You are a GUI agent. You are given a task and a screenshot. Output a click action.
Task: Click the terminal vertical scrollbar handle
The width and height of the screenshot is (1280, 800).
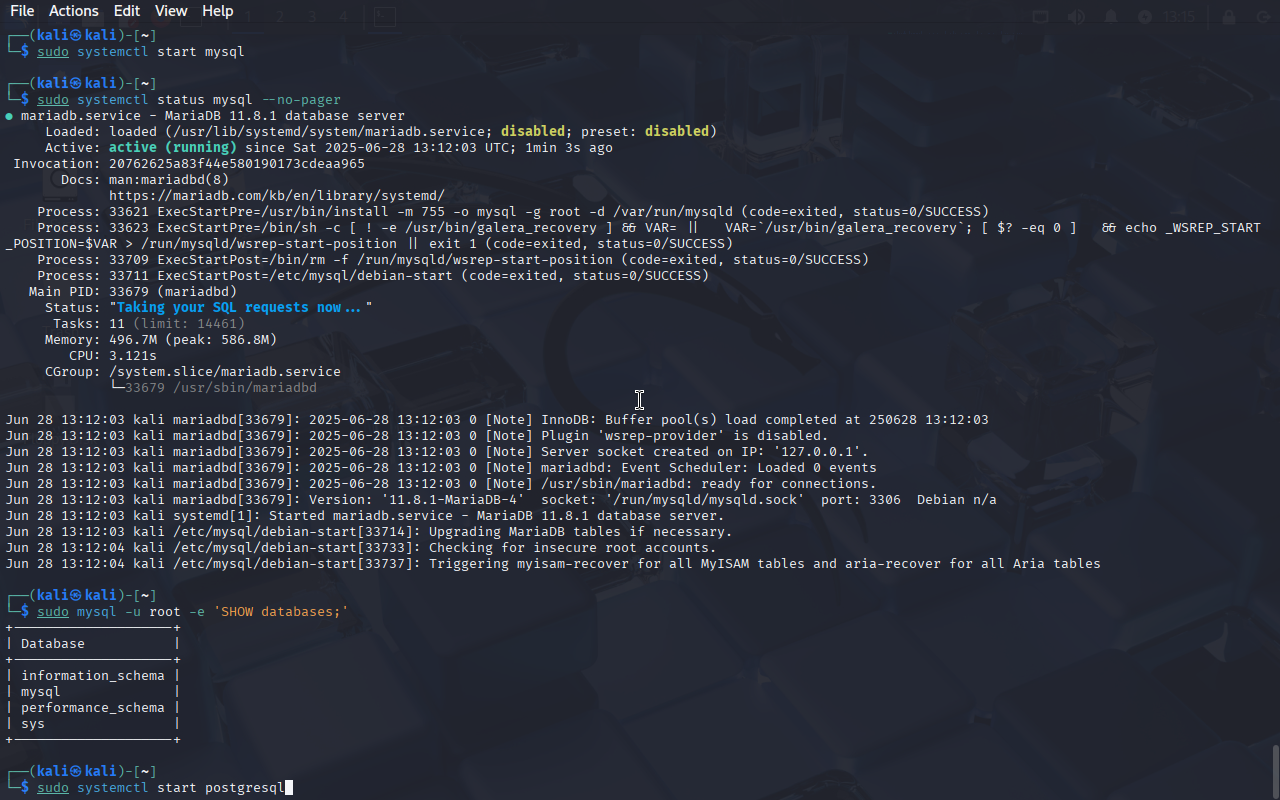click(1275, 770)
